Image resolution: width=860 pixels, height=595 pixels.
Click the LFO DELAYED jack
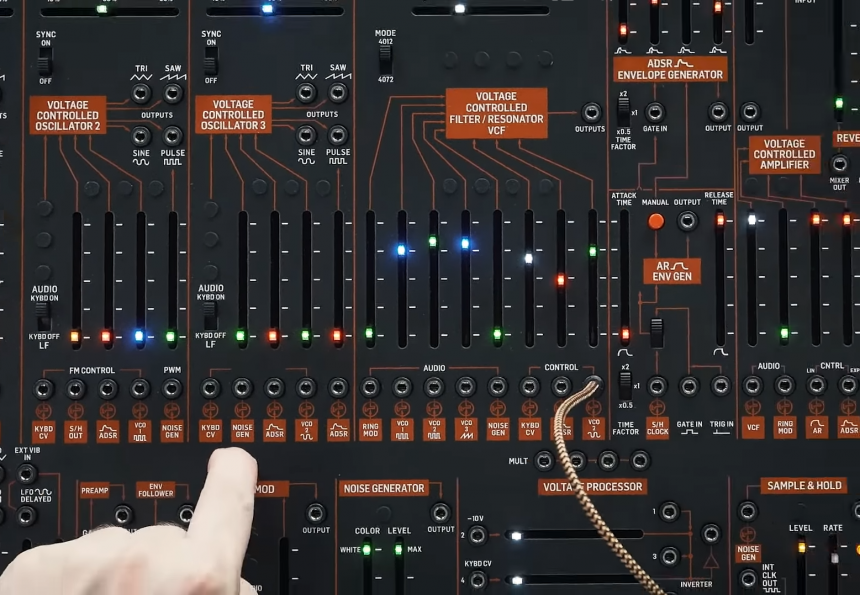click(26, 516)
